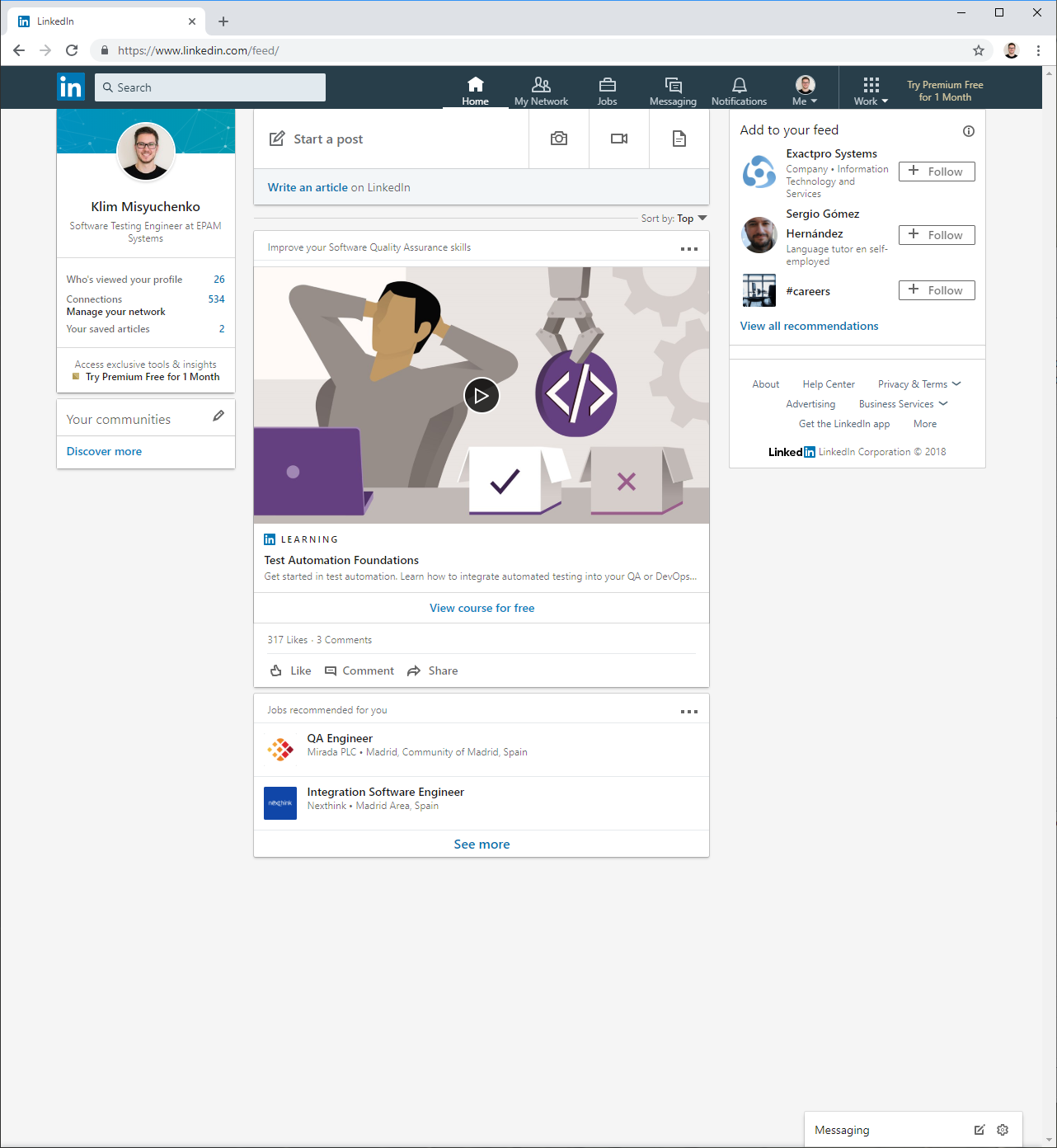Image resolution: width=1057 pixels, height=1148 pixels.
Task: Click the camera icon to add photo
Action: coord(559,139)
